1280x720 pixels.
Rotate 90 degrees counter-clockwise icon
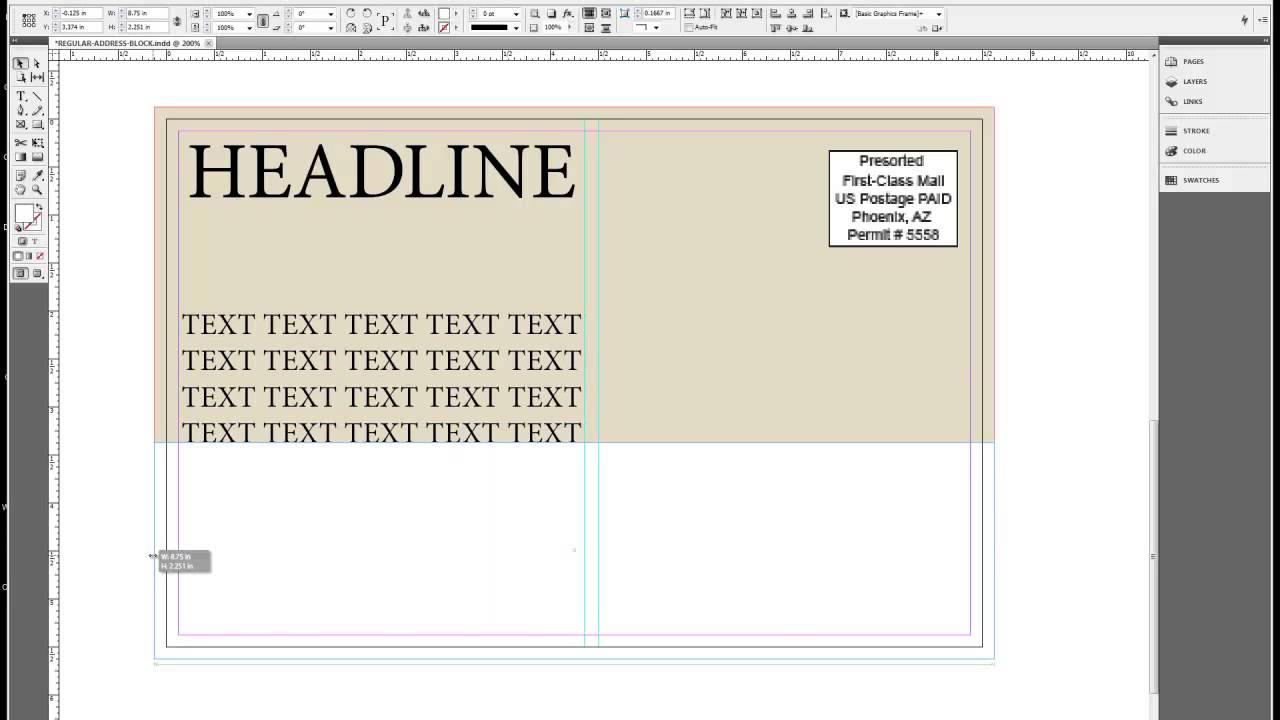click(367, 13)
